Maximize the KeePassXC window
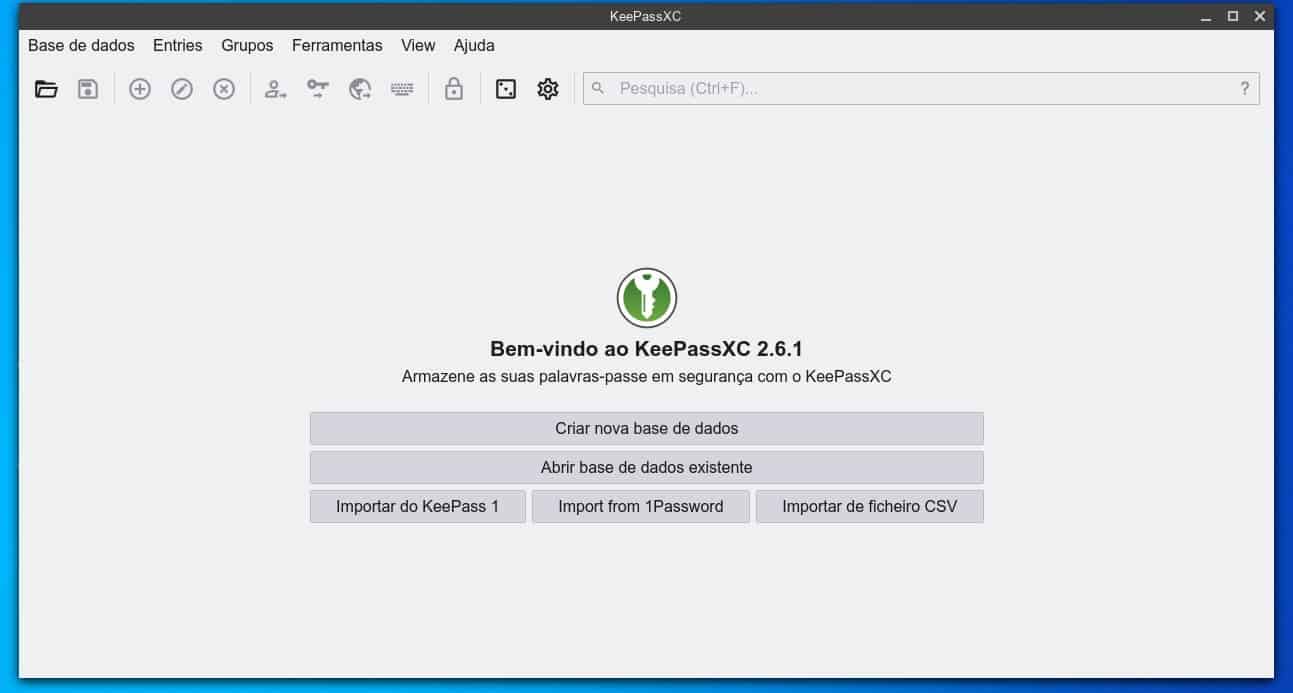 click(x=1233, y=16)
